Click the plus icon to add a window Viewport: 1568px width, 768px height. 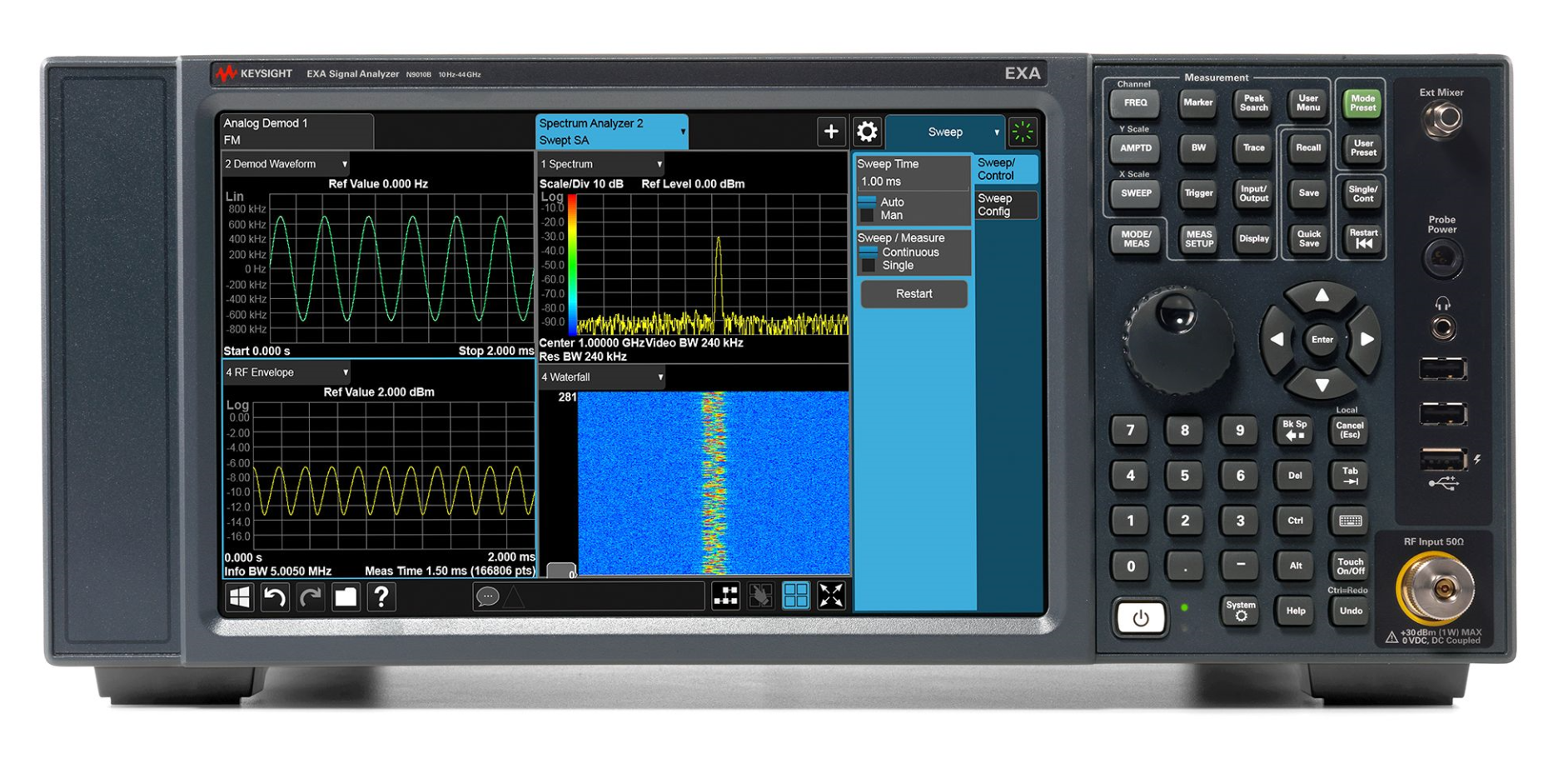[832, 131]
